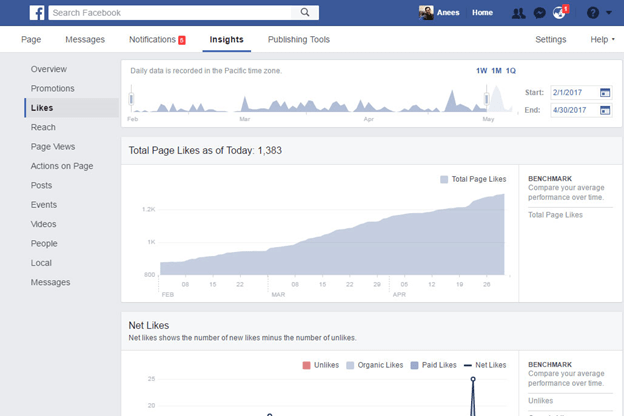Open Events in the sidebar
The width and height of the screenshot is (624, 419).
click(x=43, y=205)
